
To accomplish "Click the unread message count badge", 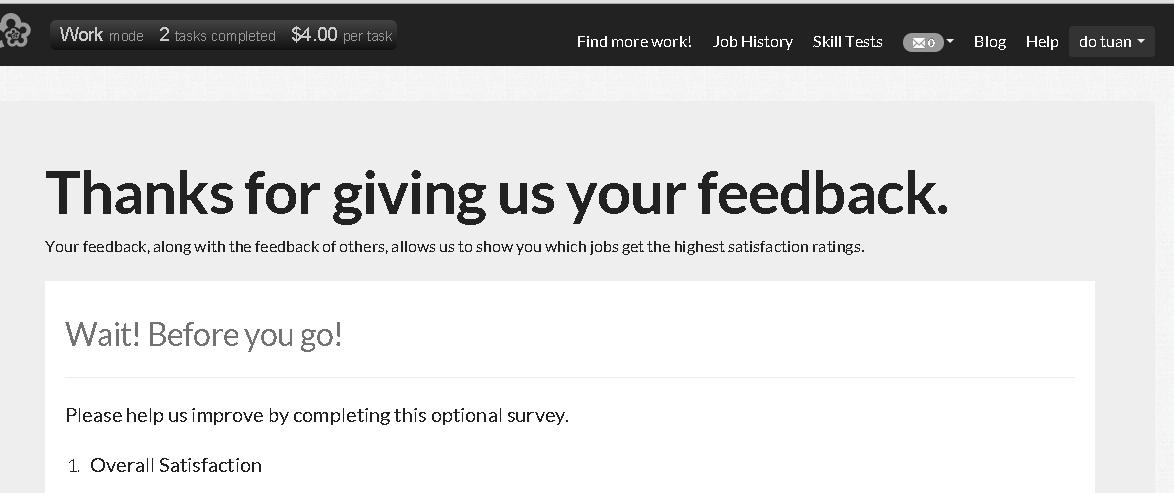I will [x=932, y=43].
